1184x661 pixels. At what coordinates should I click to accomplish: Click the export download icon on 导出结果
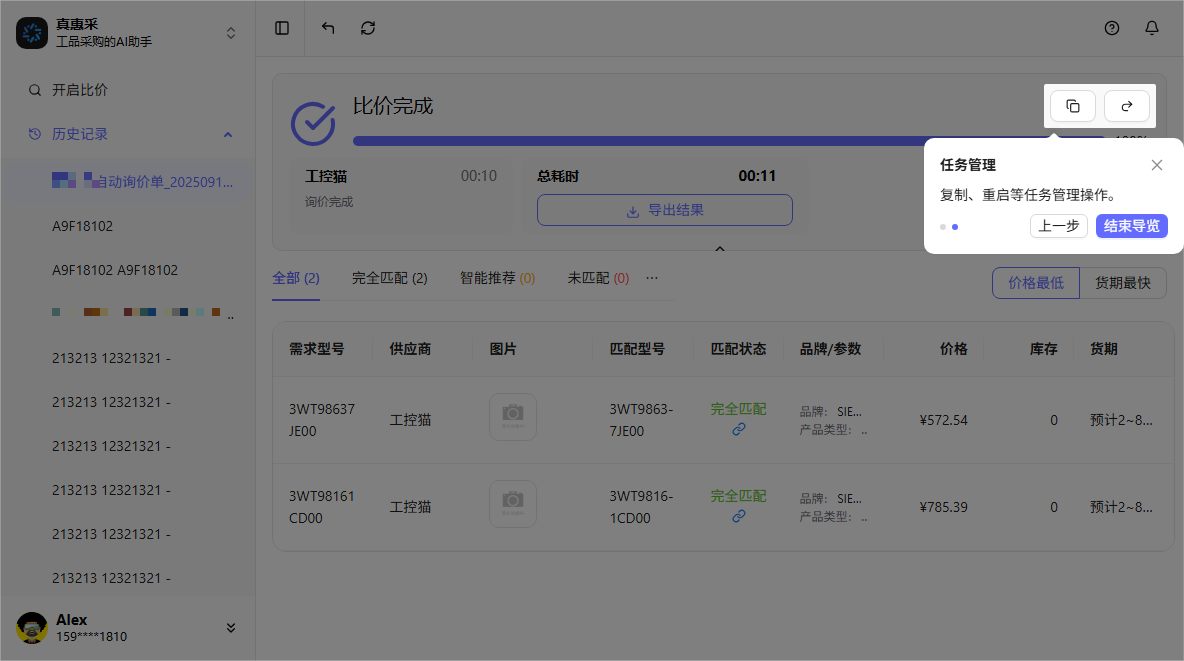click(633, 211)
